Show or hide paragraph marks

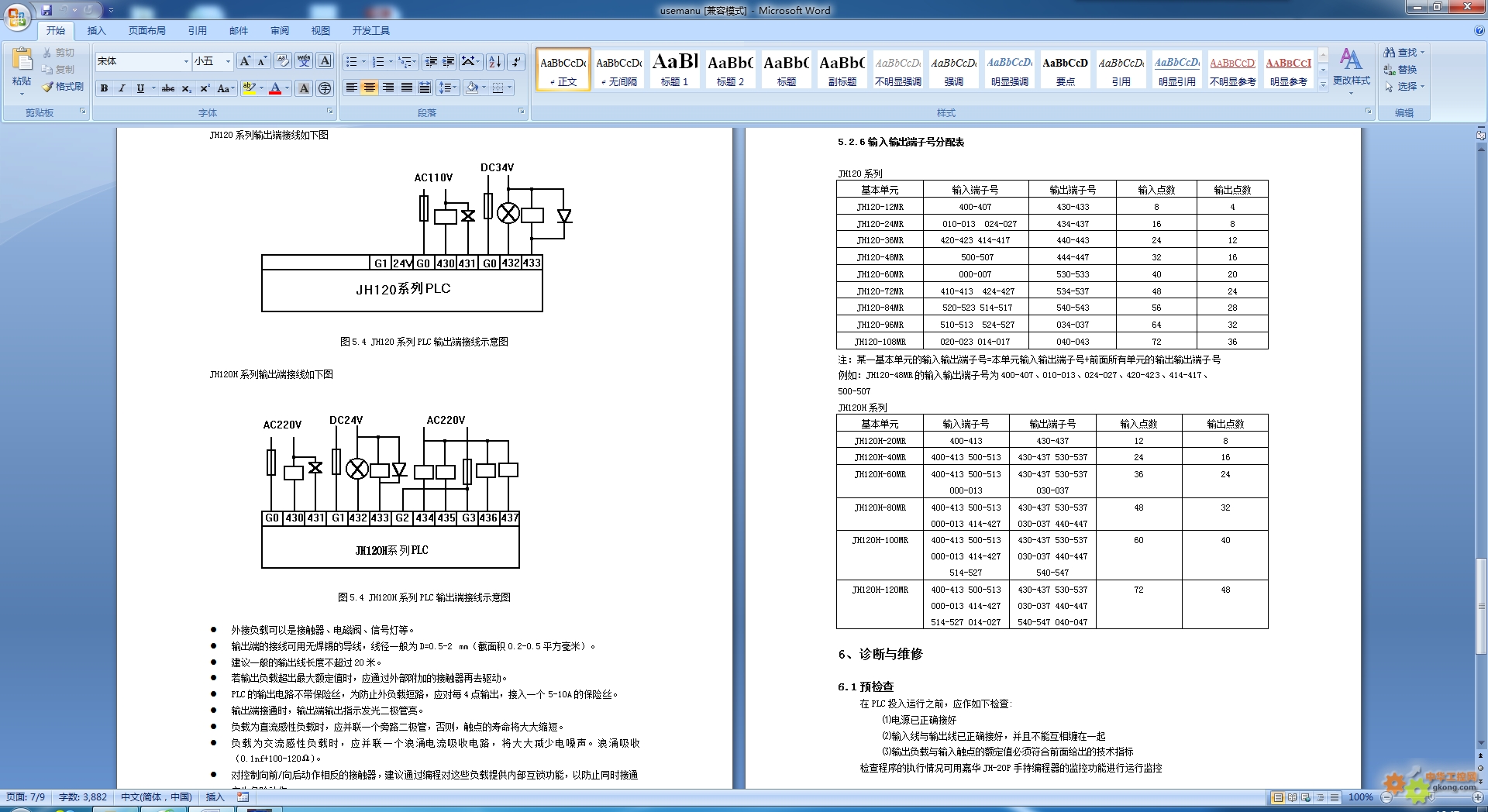[x=517, y=61]
